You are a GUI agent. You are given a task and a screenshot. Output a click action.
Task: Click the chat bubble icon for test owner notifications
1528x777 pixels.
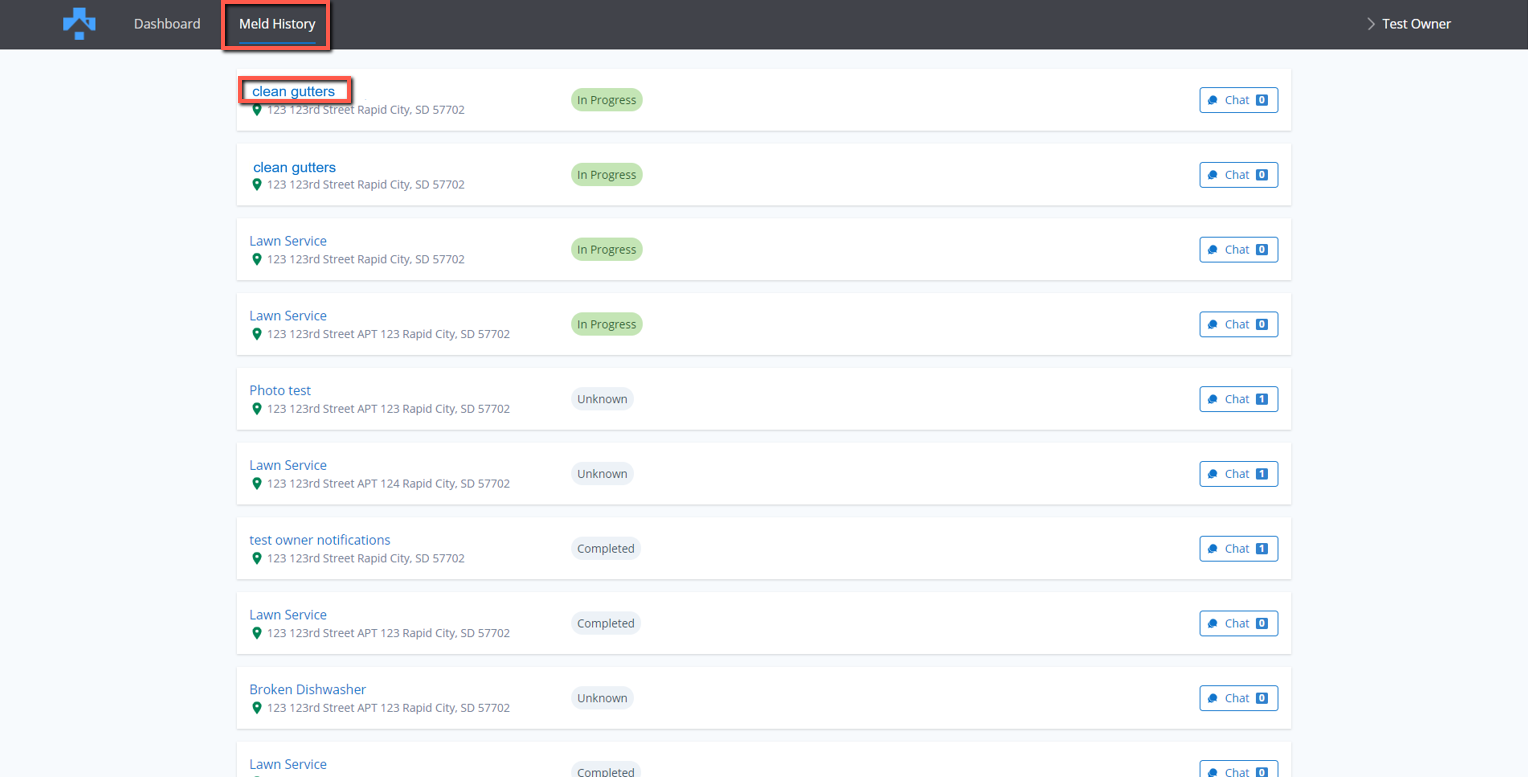pos(1213,549)
